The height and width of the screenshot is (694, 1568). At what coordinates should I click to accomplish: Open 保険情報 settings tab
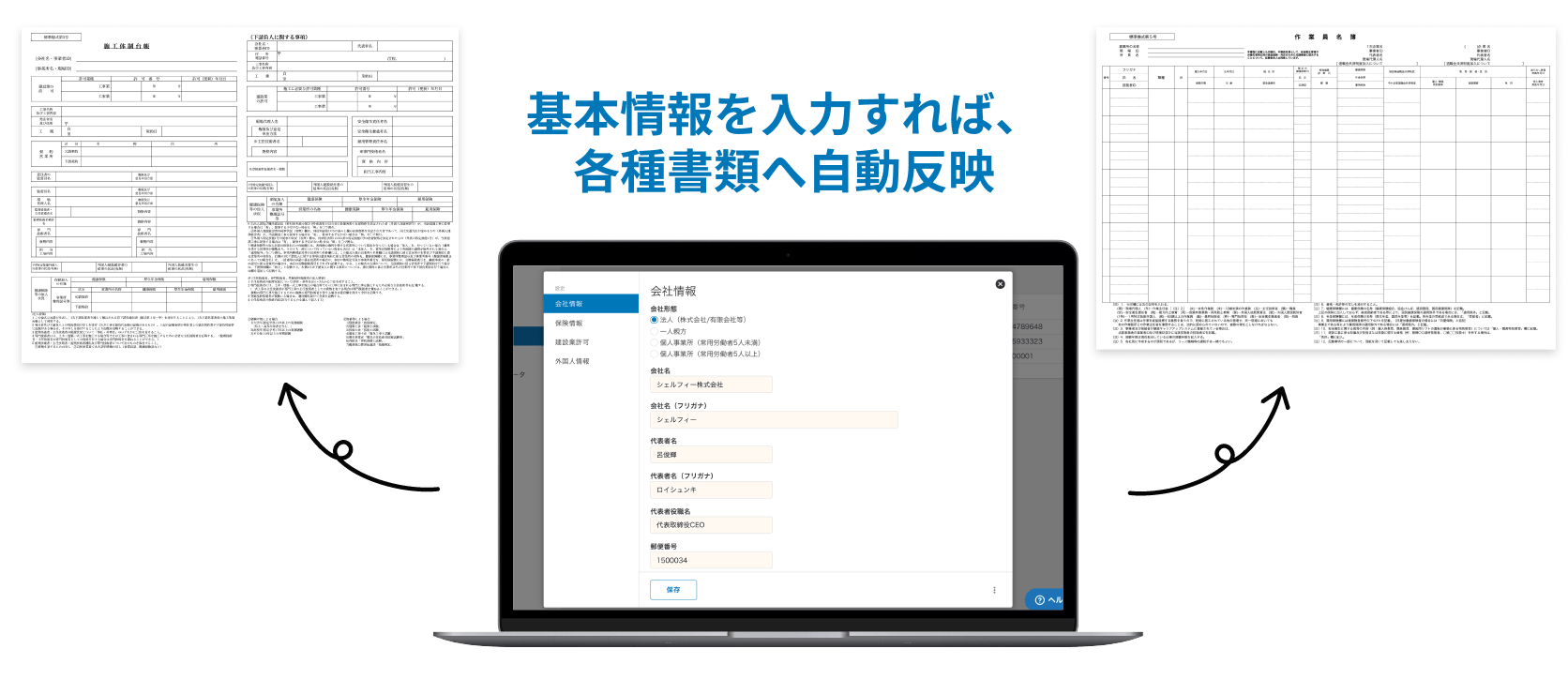click(591, 323)
